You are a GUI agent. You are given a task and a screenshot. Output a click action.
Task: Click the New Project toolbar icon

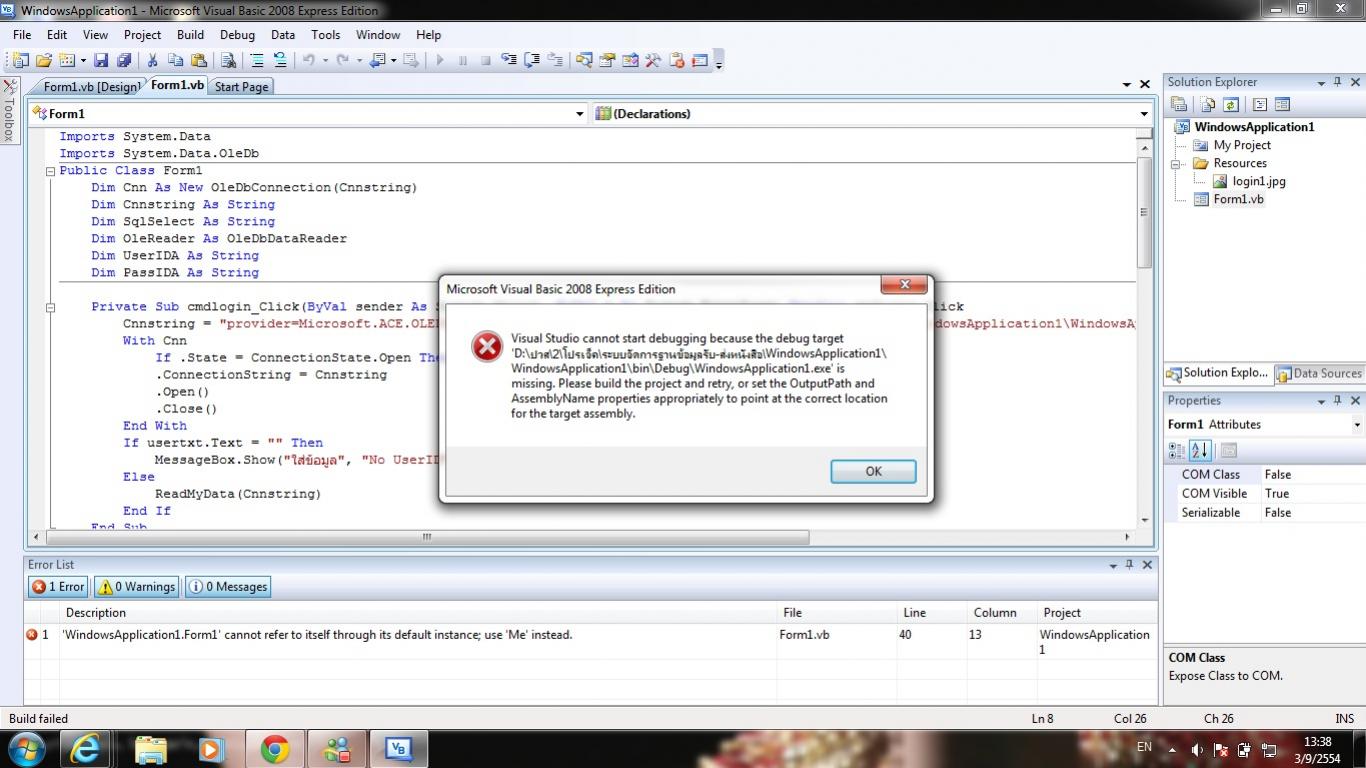20,60
